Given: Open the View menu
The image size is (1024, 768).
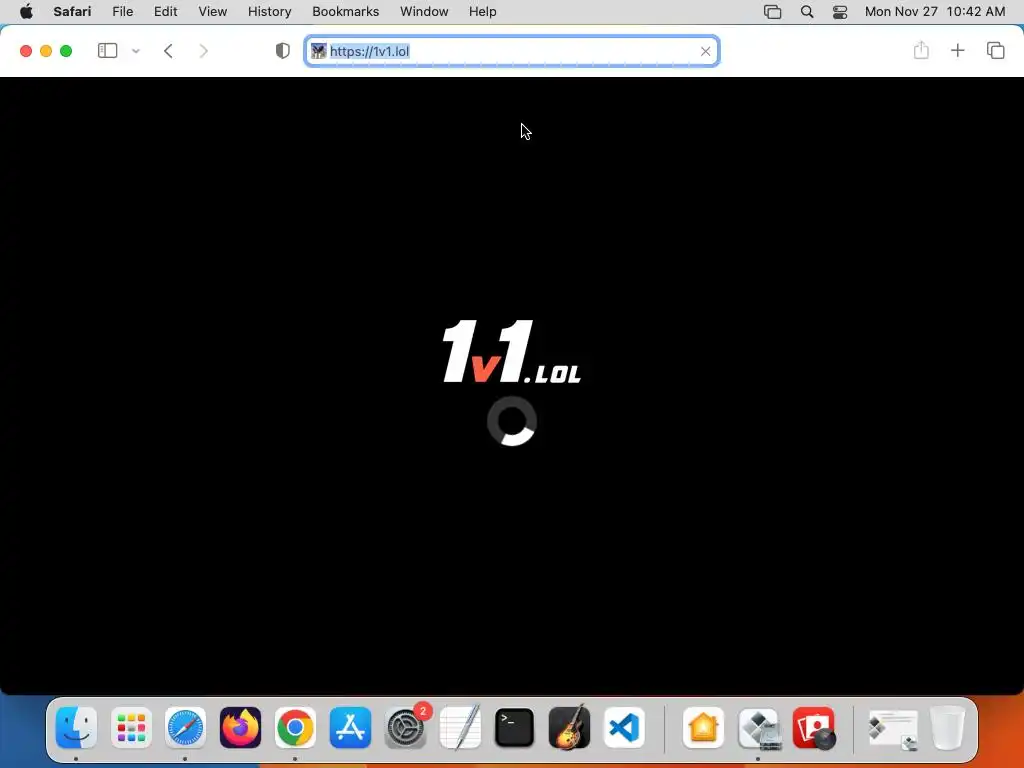Looking at the screenshot, I should click(212, 12).
